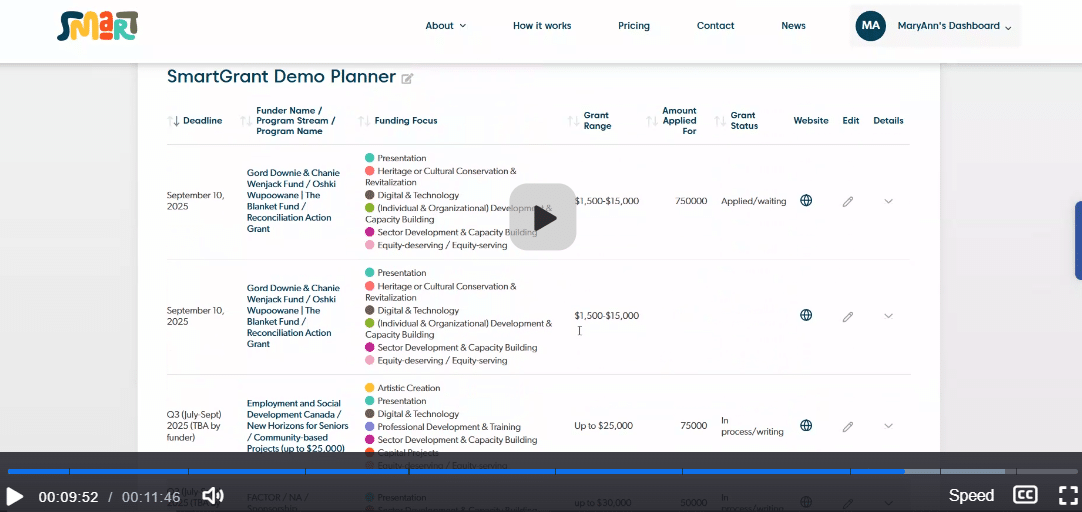Click the 75000 amount cell

pos(694,426)
